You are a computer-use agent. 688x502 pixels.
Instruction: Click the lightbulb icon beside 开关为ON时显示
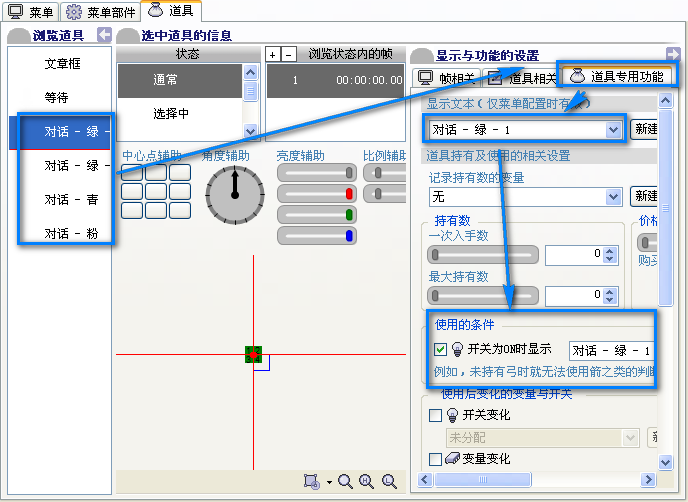(457, 349)
